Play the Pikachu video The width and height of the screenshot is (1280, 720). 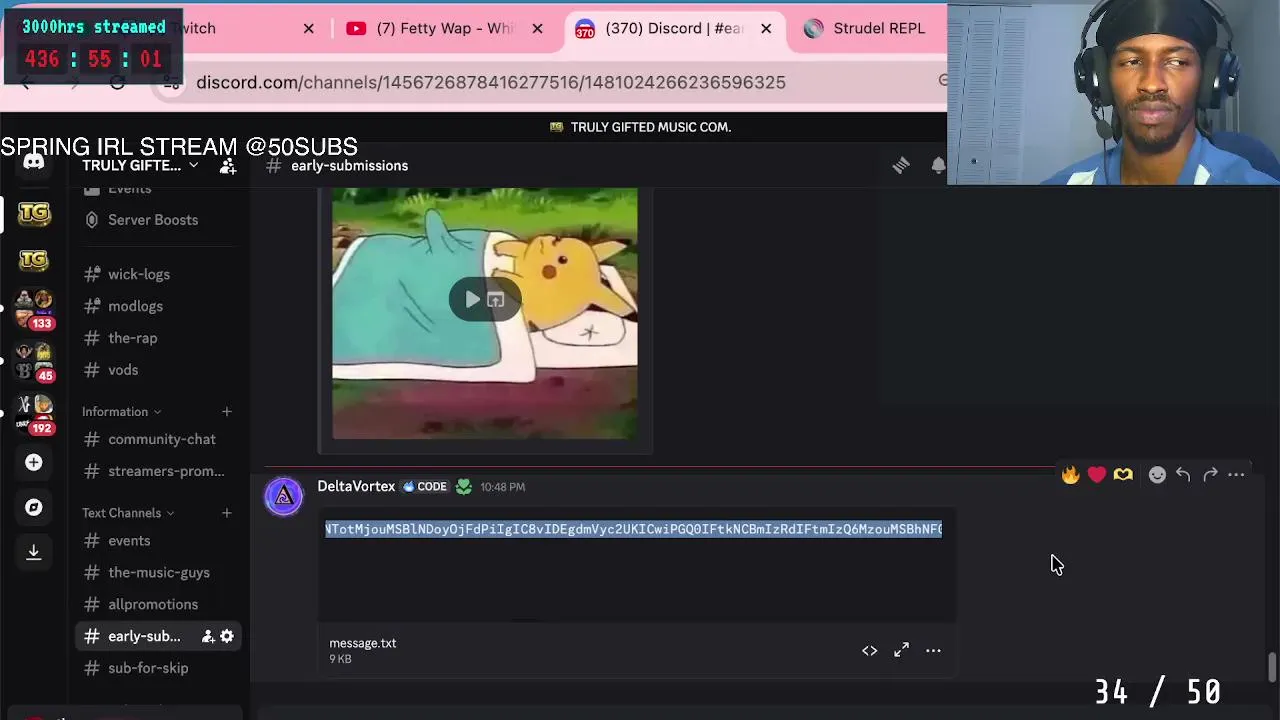[x=472, y=299]
